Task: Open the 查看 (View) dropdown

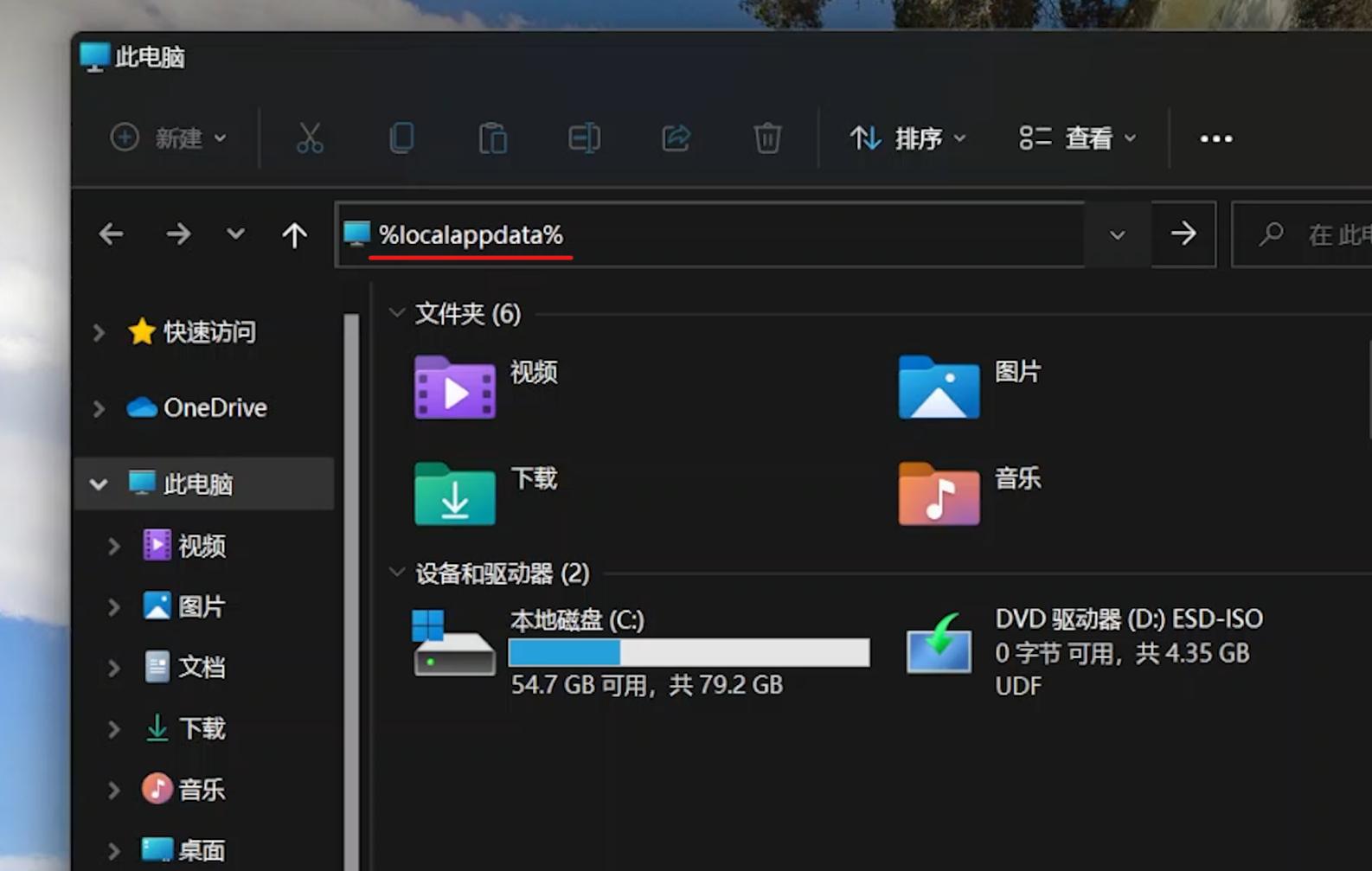Action: tap(1078, 138)
